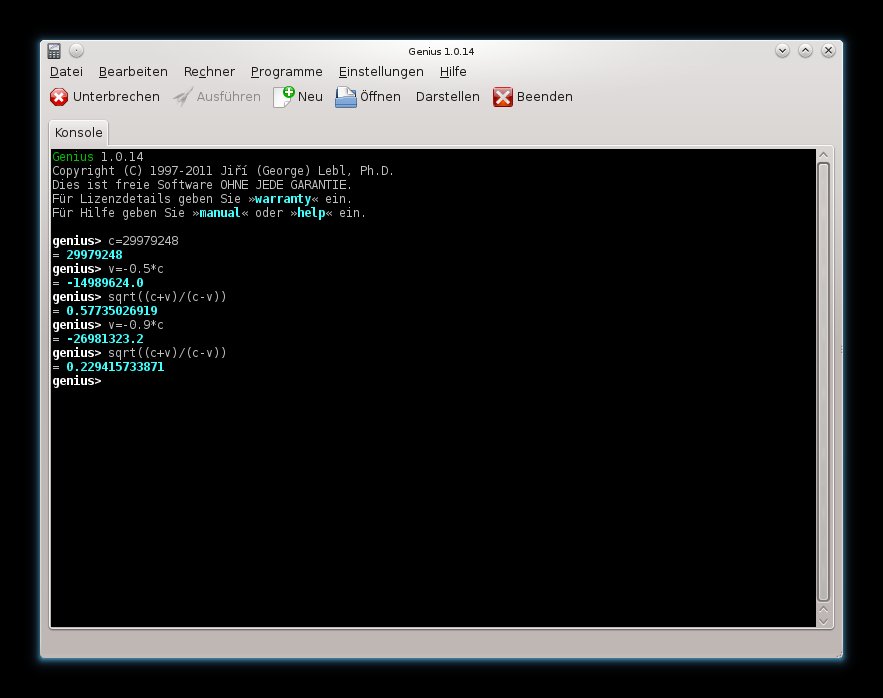Maximize window with the up chevron button
The image size is (883, 698).
tap(805, 51)
